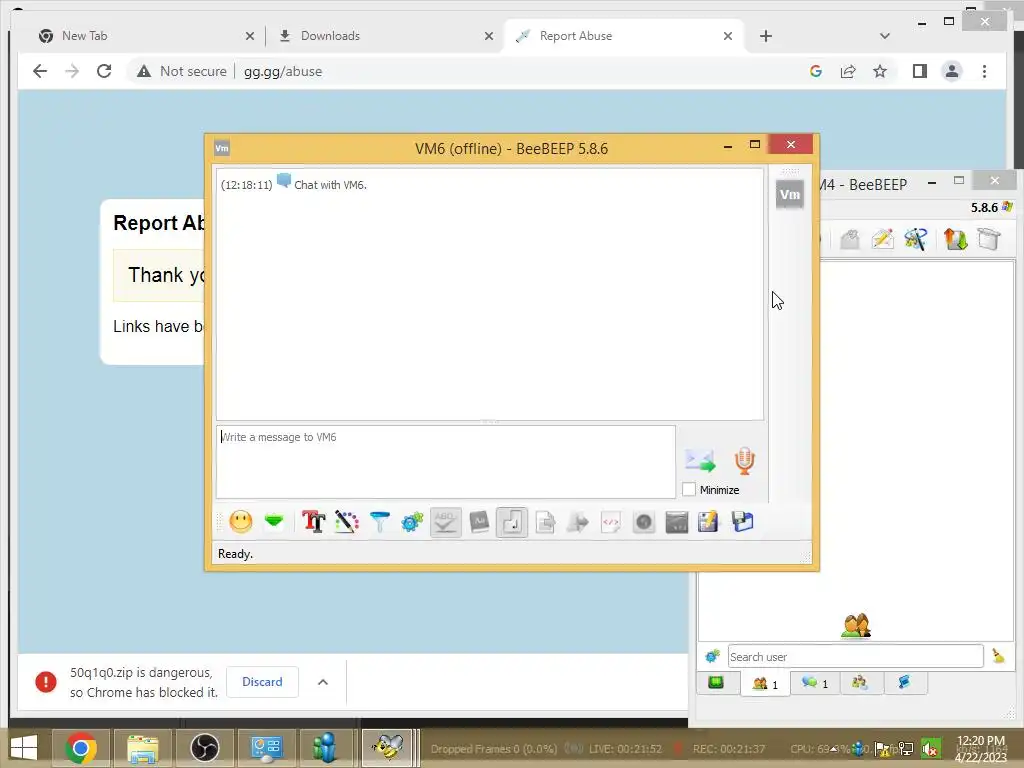Click the gg.gg/abuse address bar
Image resolution: width=1024 pixels, height=768 pixels.
click(283, 71)
